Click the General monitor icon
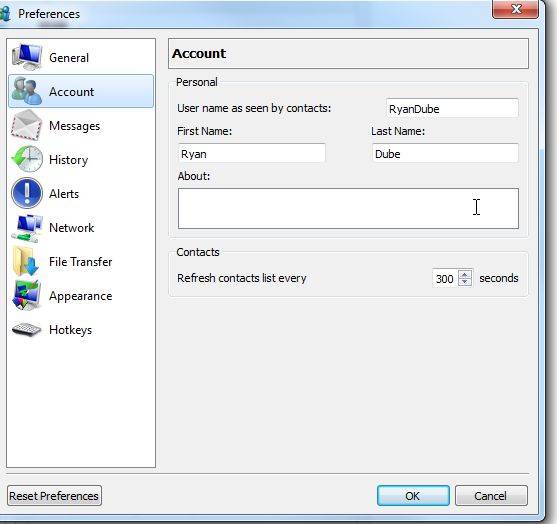 click(x=27, y=57)
